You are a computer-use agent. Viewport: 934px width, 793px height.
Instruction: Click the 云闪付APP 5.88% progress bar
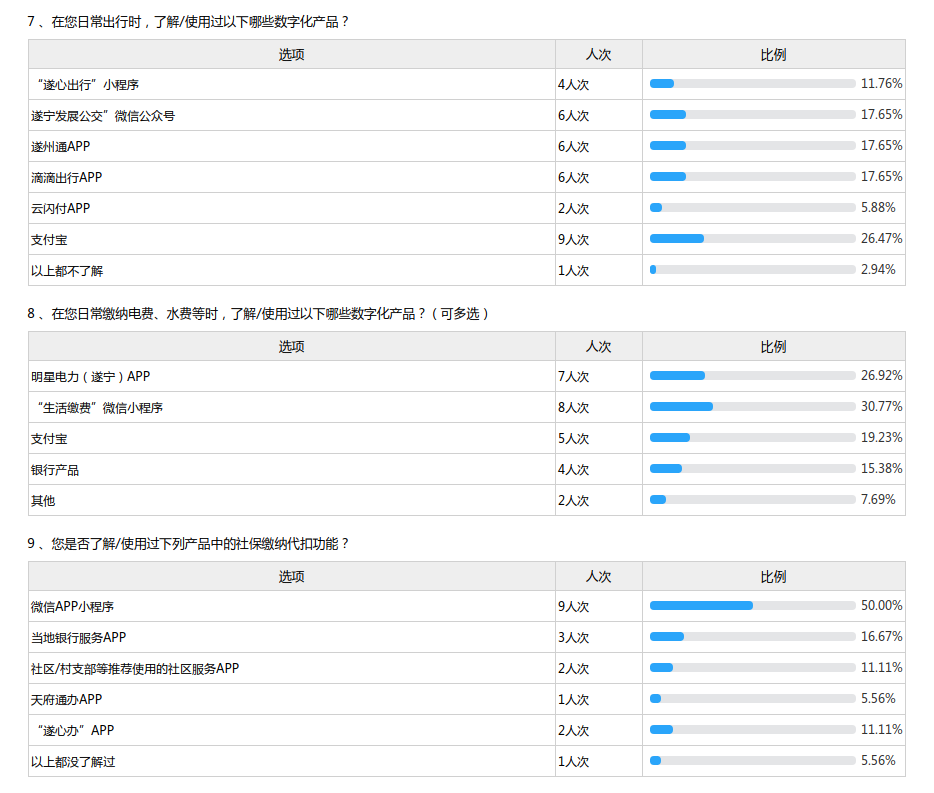point(752,208)
